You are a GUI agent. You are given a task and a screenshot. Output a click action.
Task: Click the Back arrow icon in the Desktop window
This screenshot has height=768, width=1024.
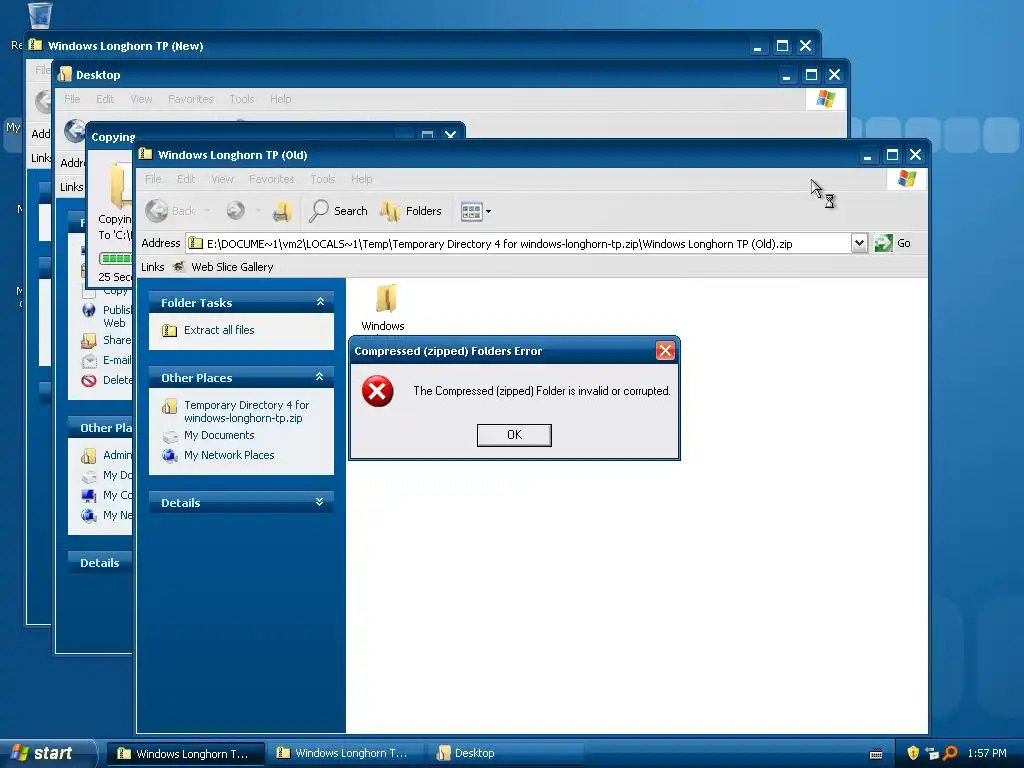(74, 130)
